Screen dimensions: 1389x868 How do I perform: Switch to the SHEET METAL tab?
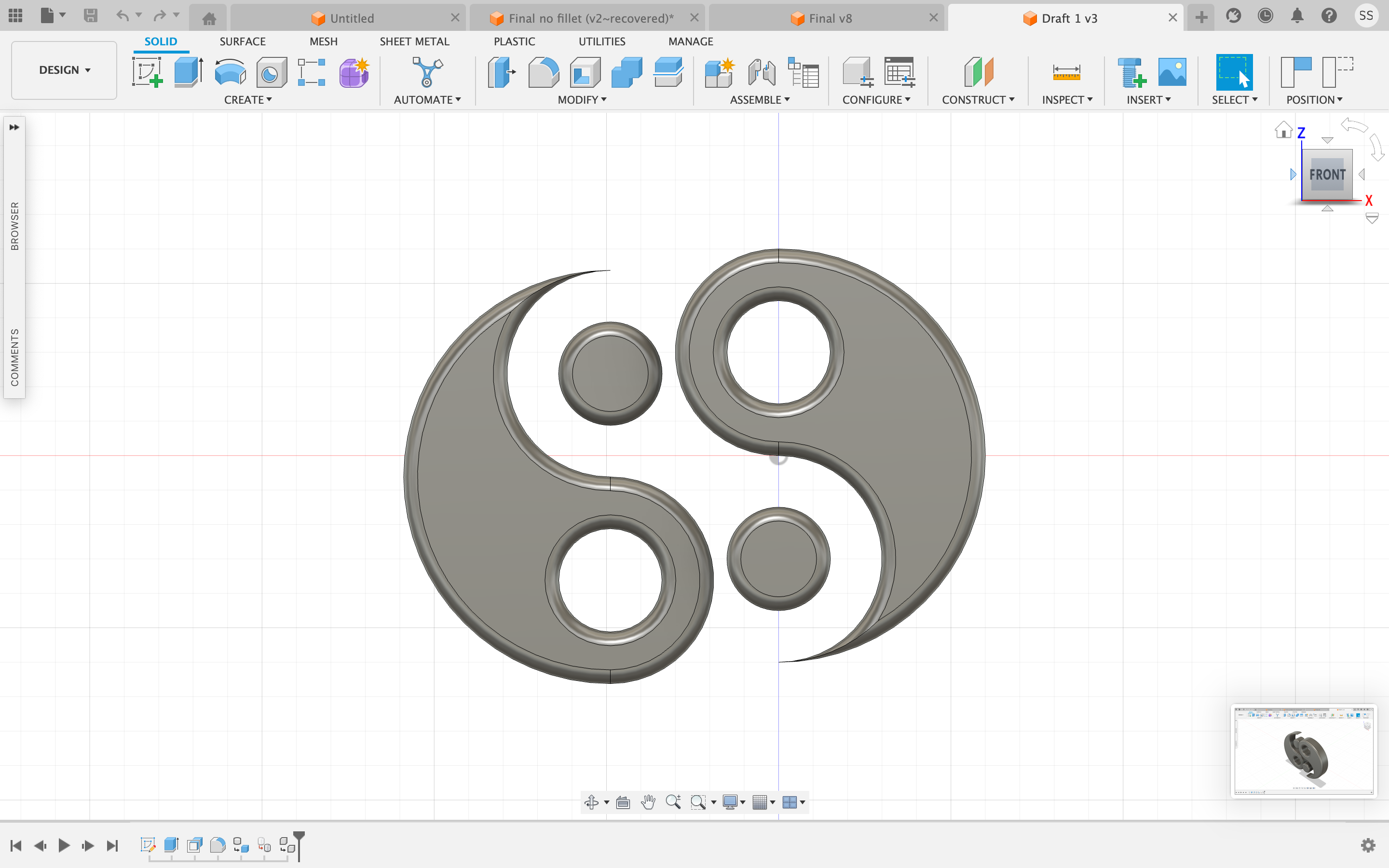[414, 41]
